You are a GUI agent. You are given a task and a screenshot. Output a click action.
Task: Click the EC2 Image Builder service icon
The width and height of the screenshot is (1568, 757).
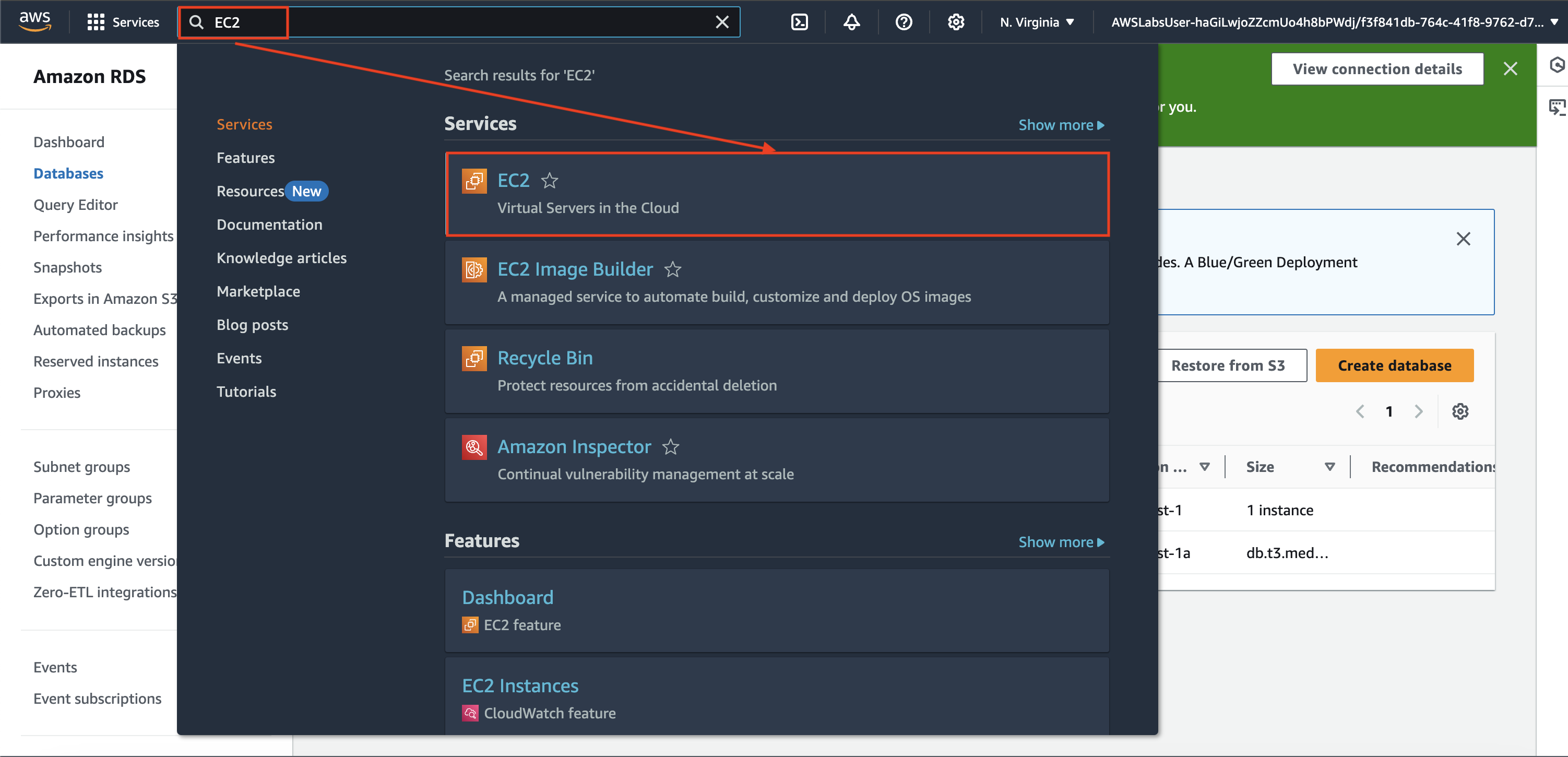pos(474,269)
